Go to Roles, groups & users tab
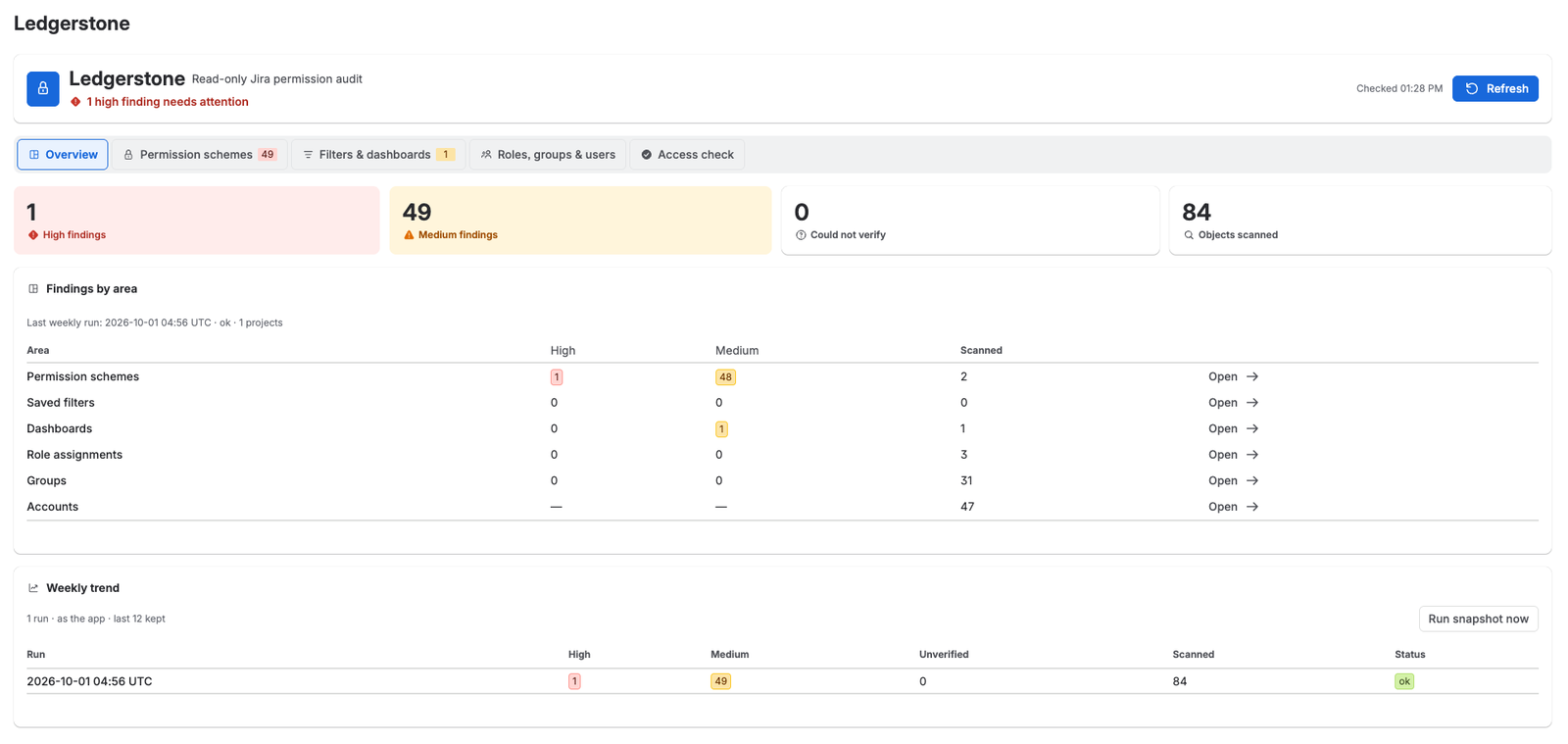Image resolution: width=1568 pixels, height=744 pixels. coord(548,155)
